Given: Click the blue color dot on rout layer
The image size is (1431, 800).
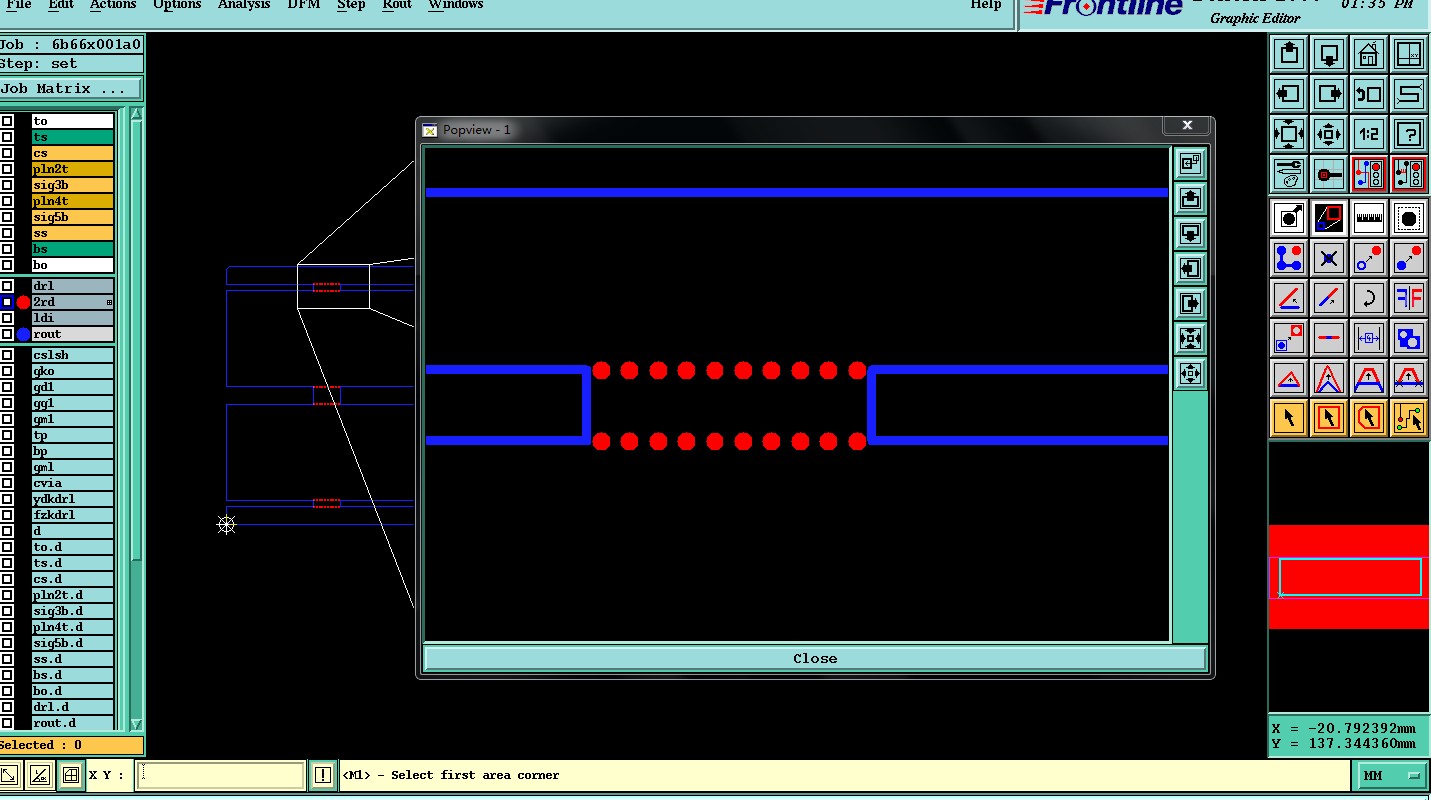Looking at the screenshot, I should click(x=23, y=334).
